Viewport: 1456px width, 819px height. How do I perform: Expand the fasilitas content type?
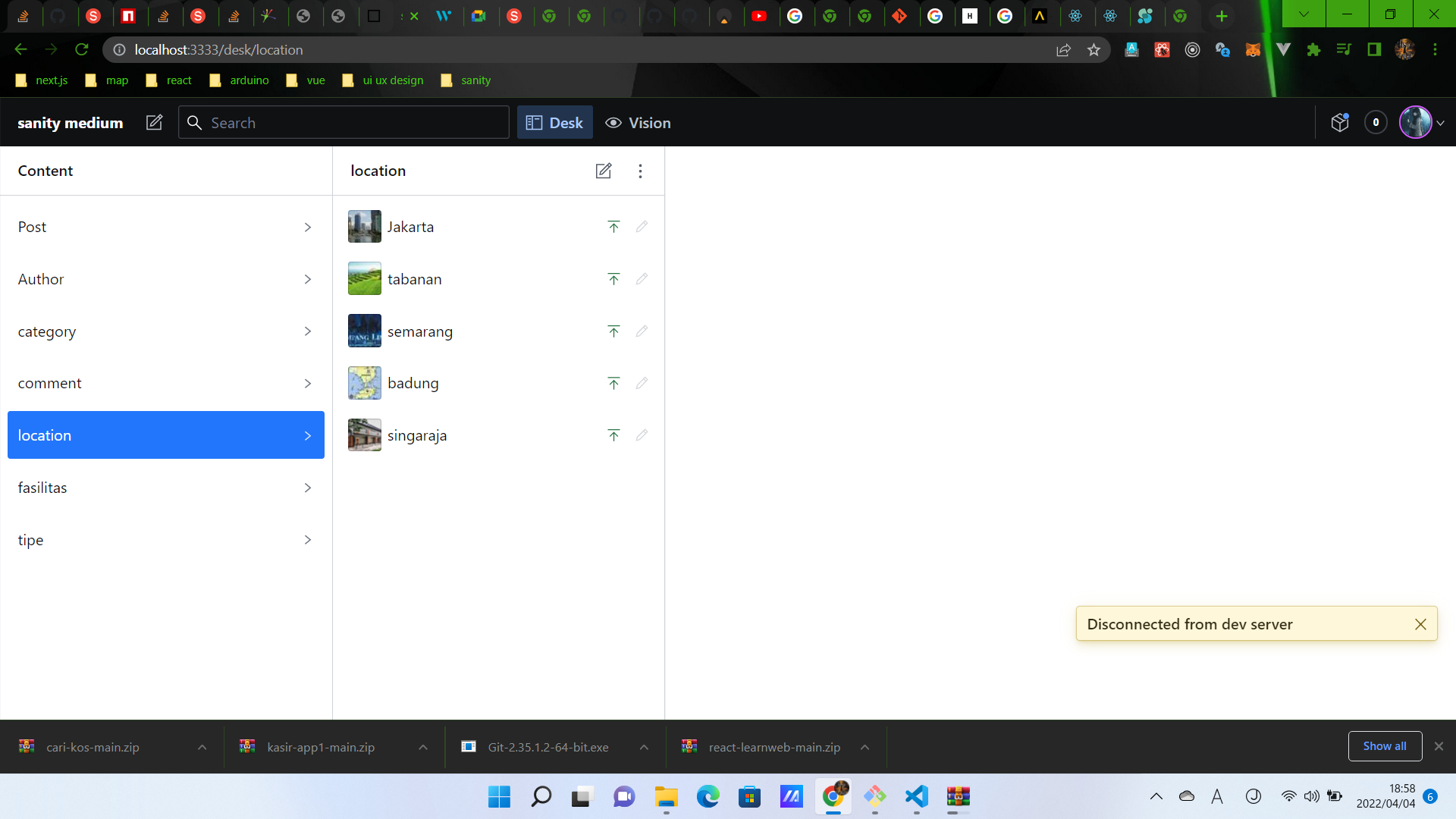tap(165, 488)
